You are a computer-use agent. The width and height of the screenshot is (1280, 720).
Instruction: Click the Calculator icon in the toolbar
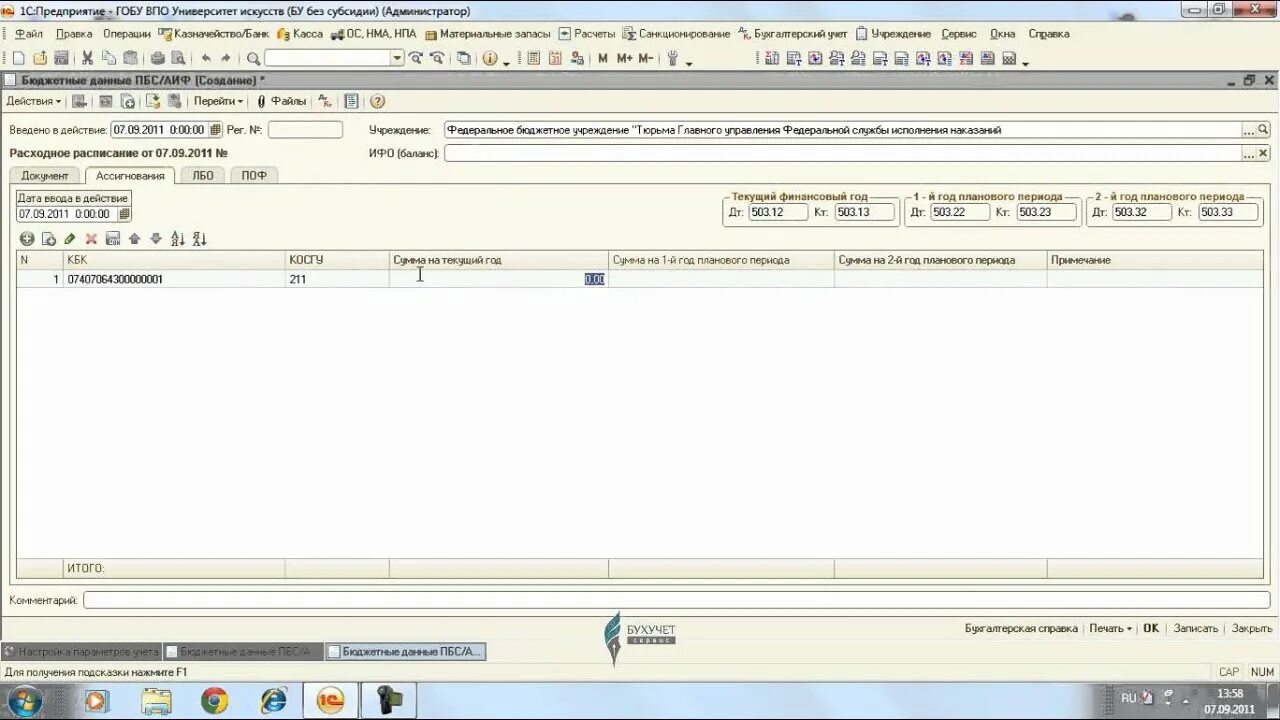coord(533,58)
